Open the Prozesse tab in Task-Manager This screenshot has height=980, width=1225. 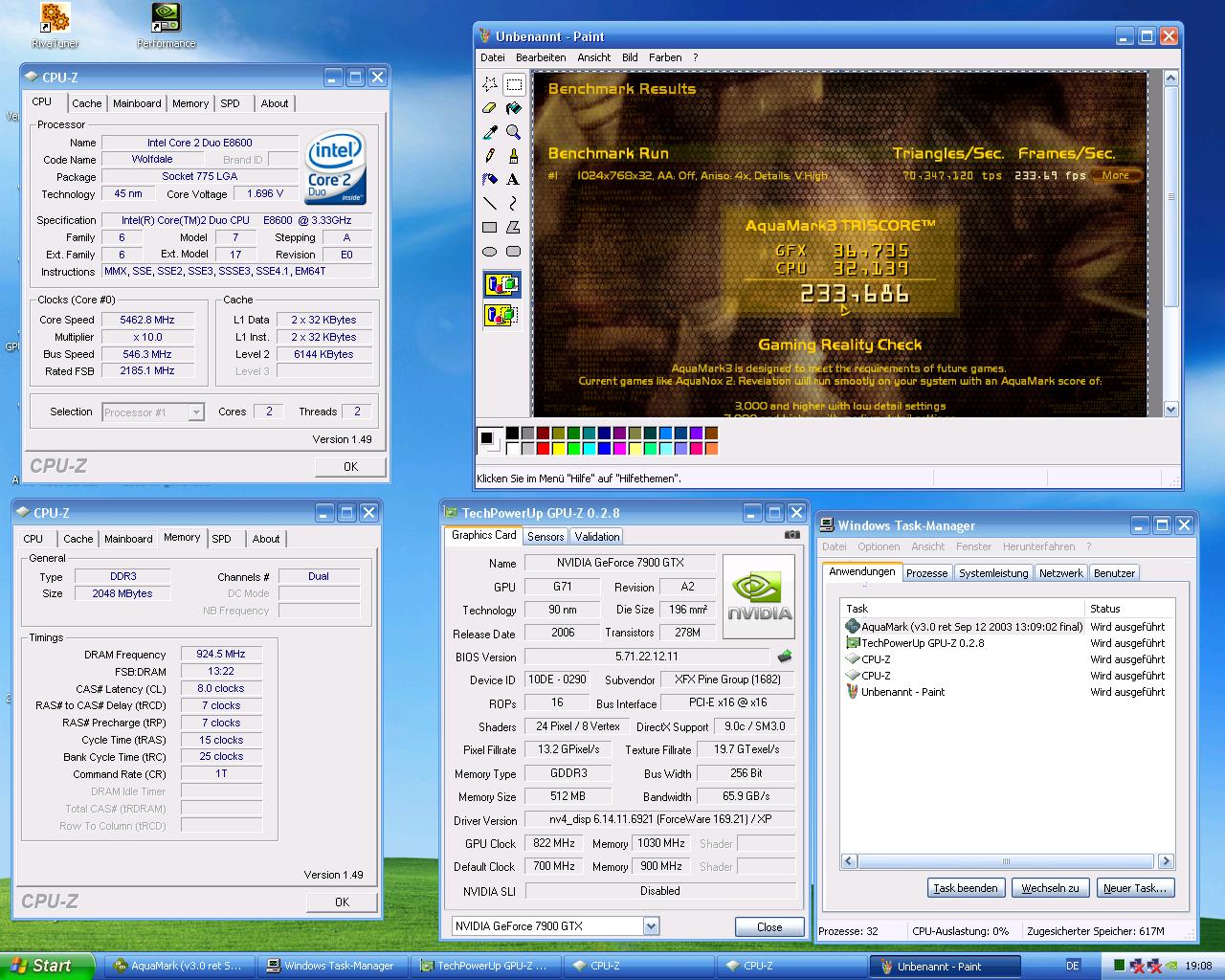(x=926, y=573)
